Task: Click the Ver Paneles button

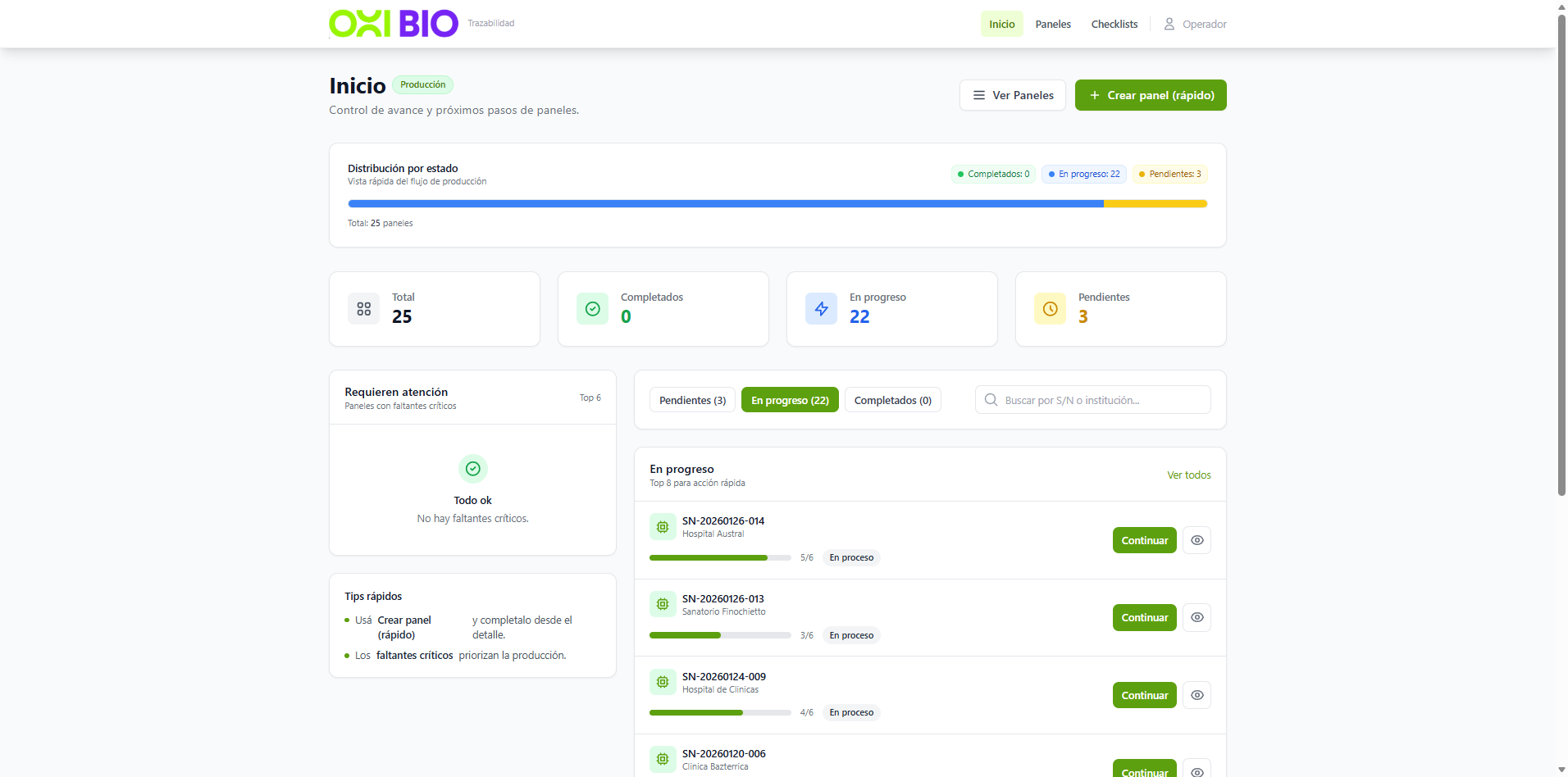Action: click(x=1013, y=95)
